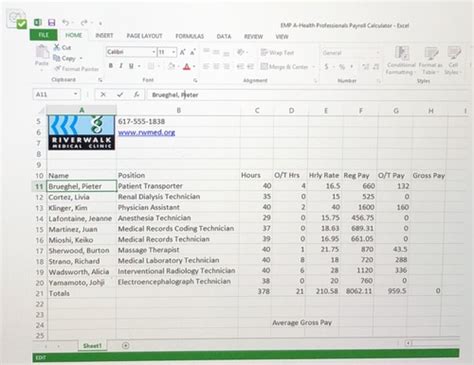The image size is (474, 365).
Task: Click the Top Align icon
Action: 206,52
